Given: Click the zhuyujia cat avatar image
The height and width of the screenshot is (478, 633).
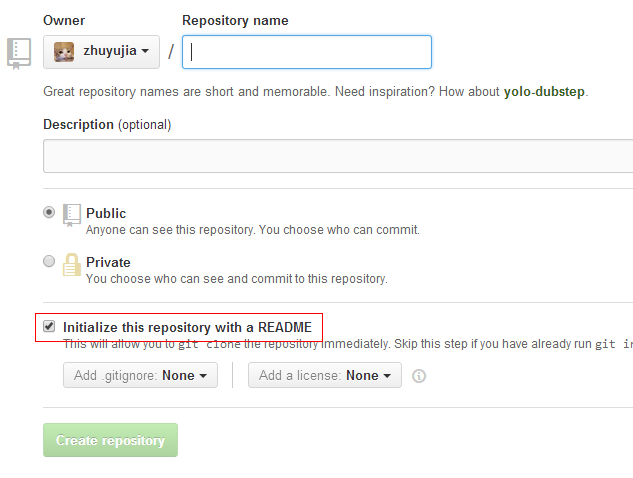Looking at the screenshot, I should pos(64,52).
